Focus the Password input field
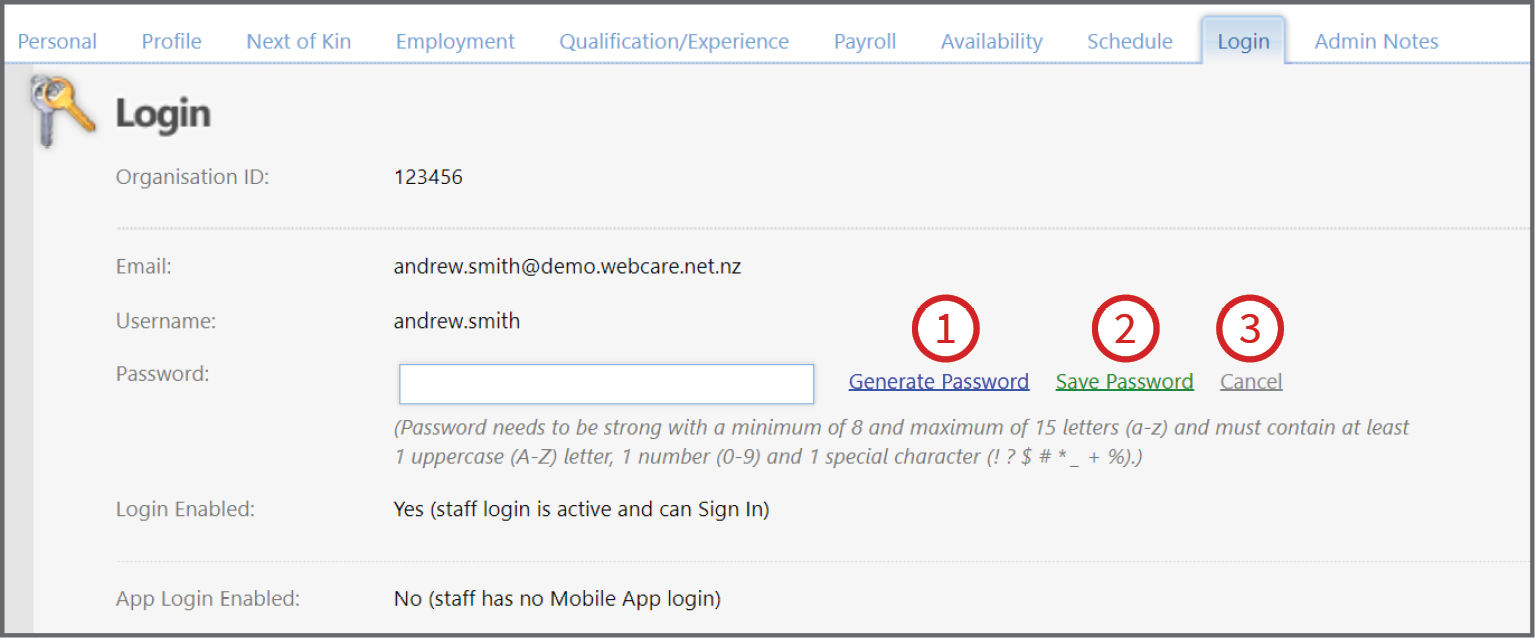This screenshot has width=1535, height=638. pos(606,384)
